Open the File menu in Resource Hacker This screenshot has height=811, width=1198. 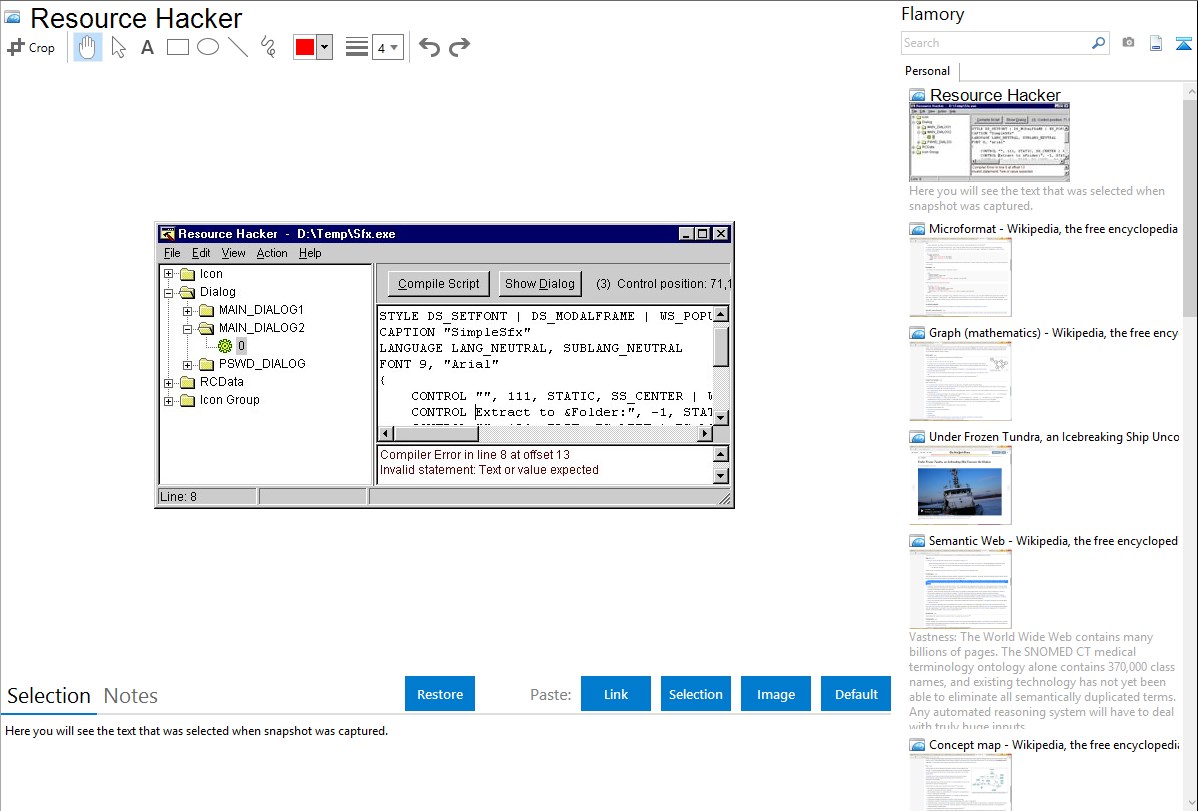point(172,253)
